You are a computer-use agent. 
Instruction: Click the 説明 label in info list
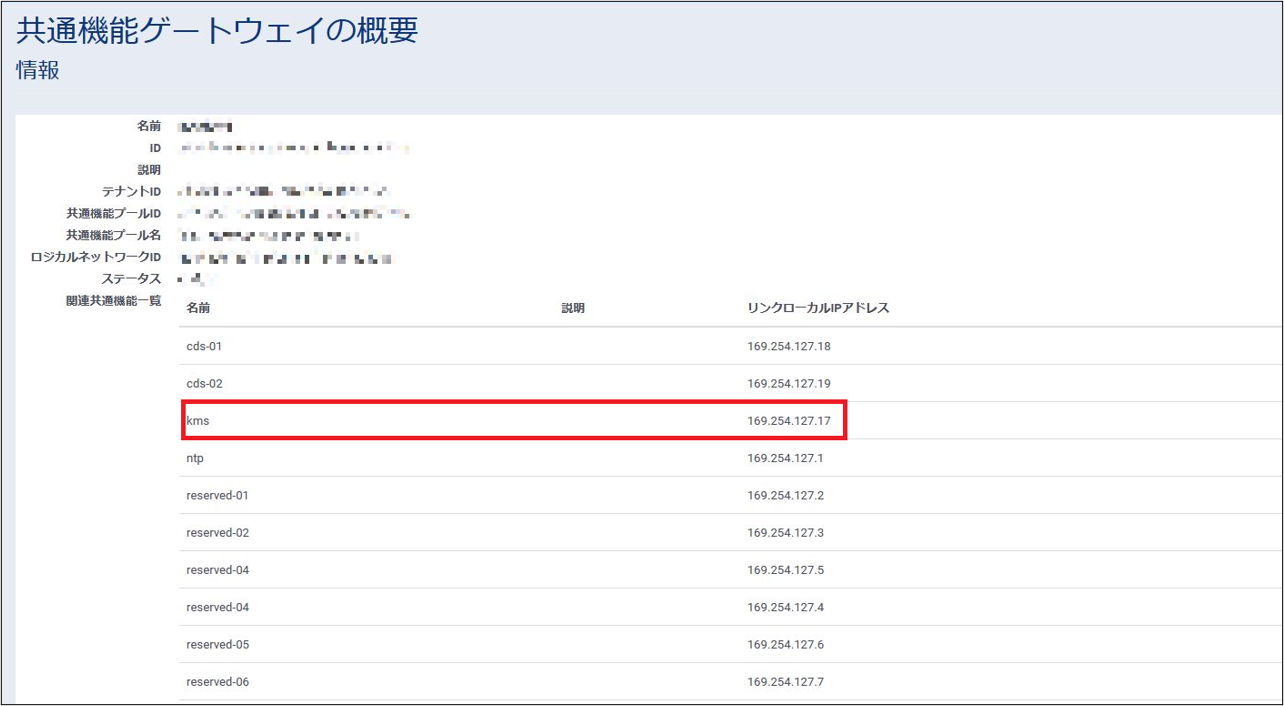pos(149,170)
